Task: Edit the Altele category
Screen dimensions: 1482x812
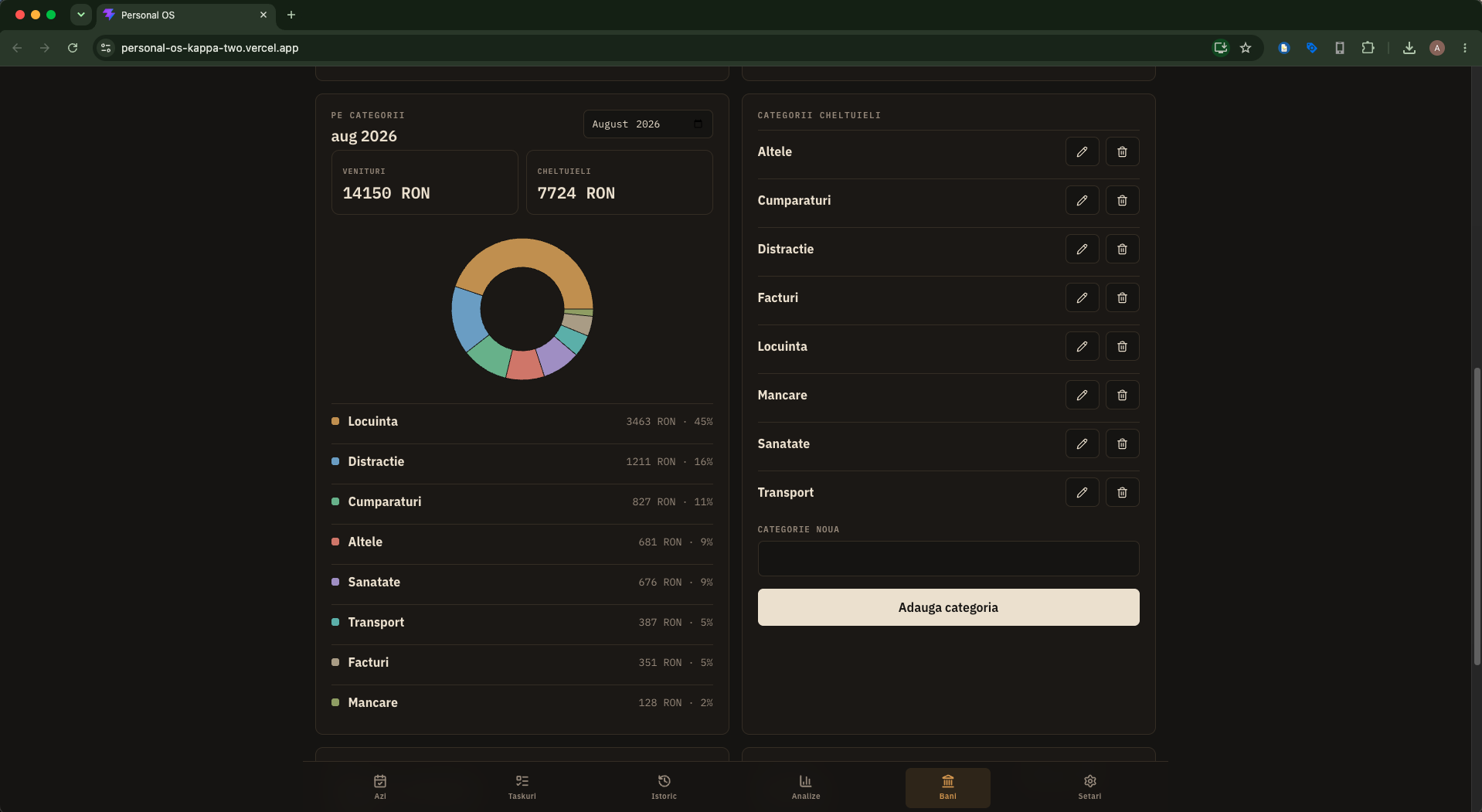Action: [1082, 151]
